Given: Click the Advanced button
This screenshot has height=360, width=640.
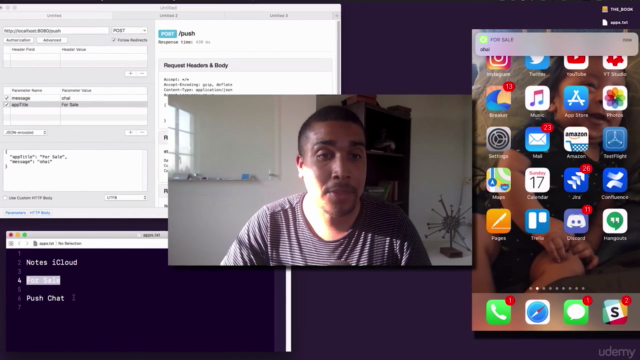Looking at the screenshot, I should (x=52, y=40).
